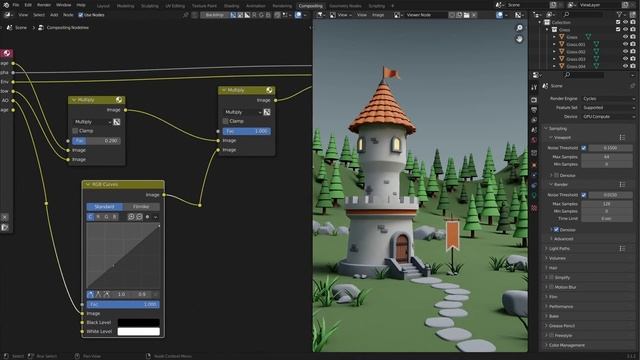Open the node editor Add menu
Screen dimensions: 640x360
pyautogui.click(x=54, y=15)
